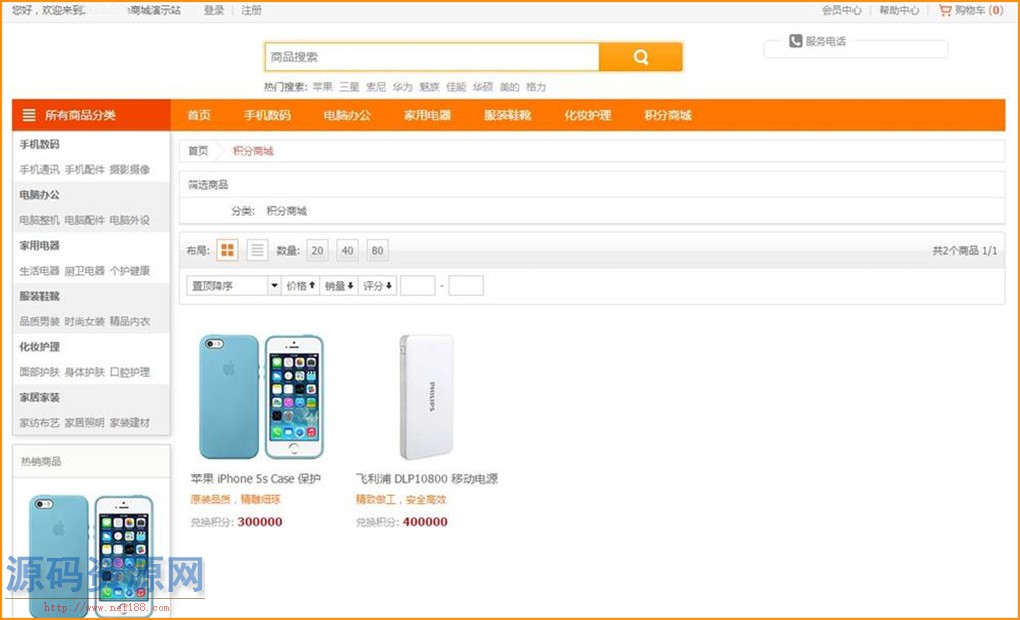The height and width of the screenshot is (620, 1020).
Task: Open sidebar category 电脑外设
Action: [129, 220]
